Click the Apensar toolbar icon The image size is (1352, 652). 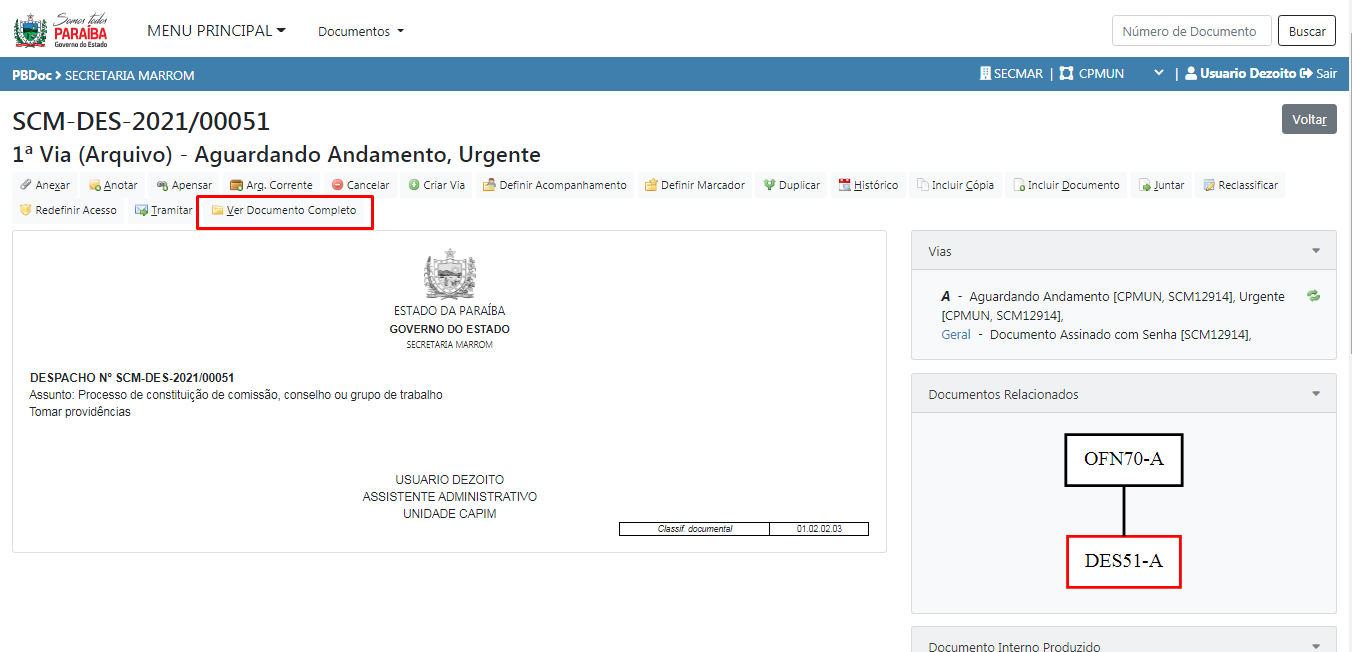162,185
